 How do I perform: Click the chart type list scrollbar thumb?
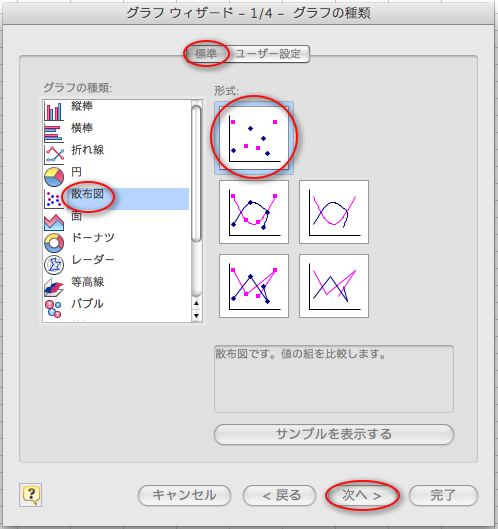[196, 173]
